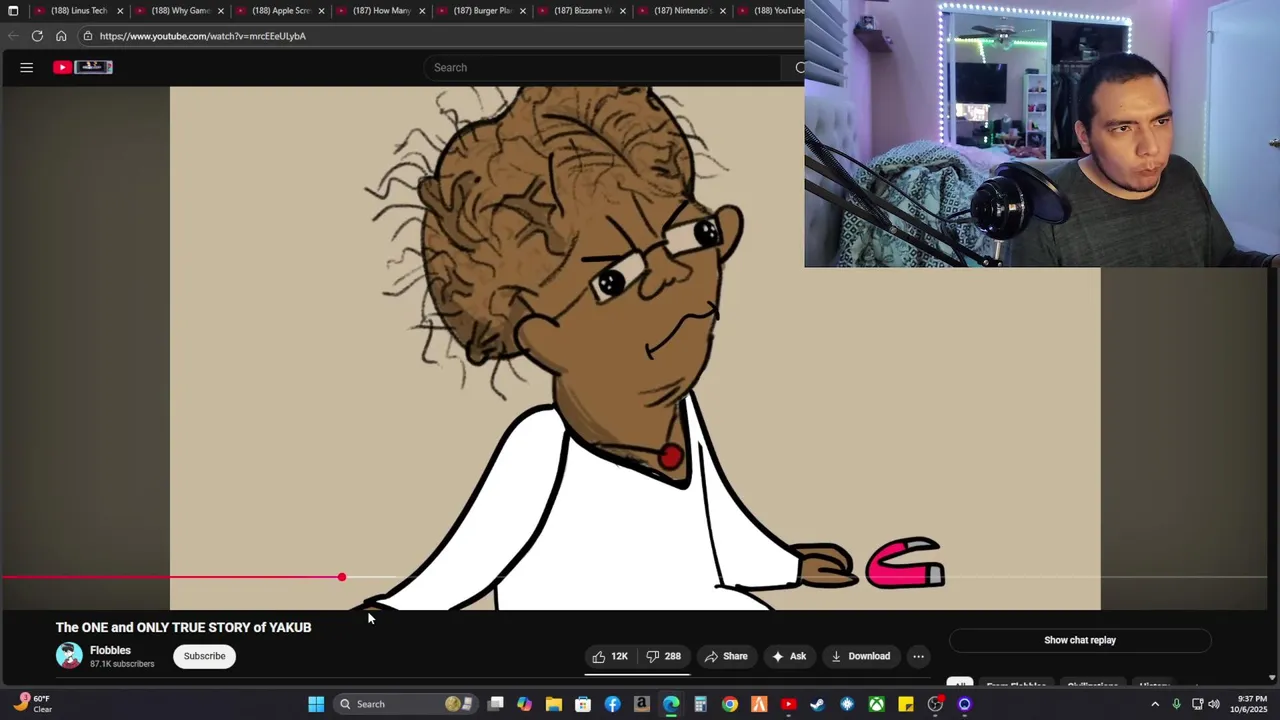The image size is (1280, 720).
Task: Open Calculator from taskbar
Action: [700, 704]
